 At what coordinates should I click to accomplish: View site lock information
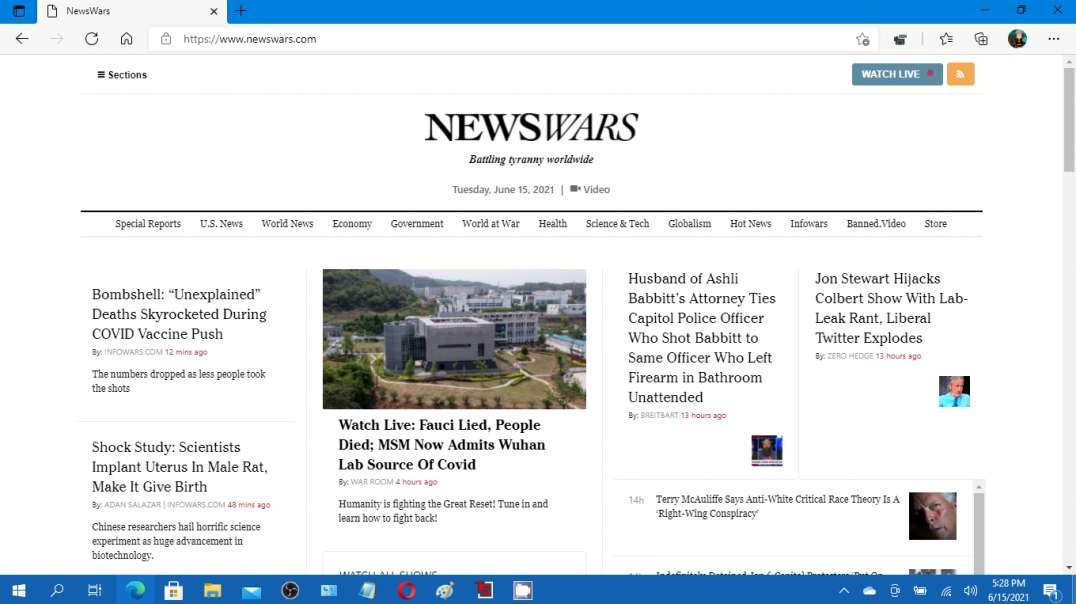pyautogui.click(x=165, y=39)
